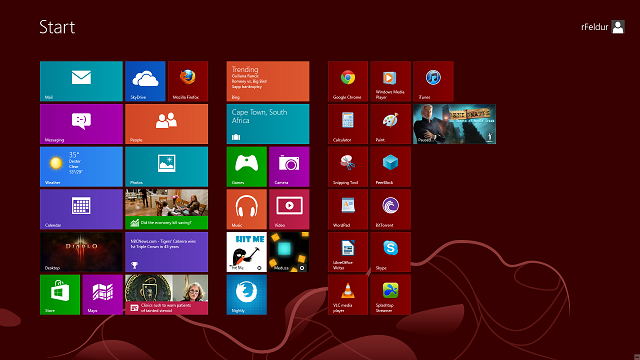This screenshot has height=360, width=640.
Task: Launch the BitTorrent tile
Action: click(x=390, y=209)
